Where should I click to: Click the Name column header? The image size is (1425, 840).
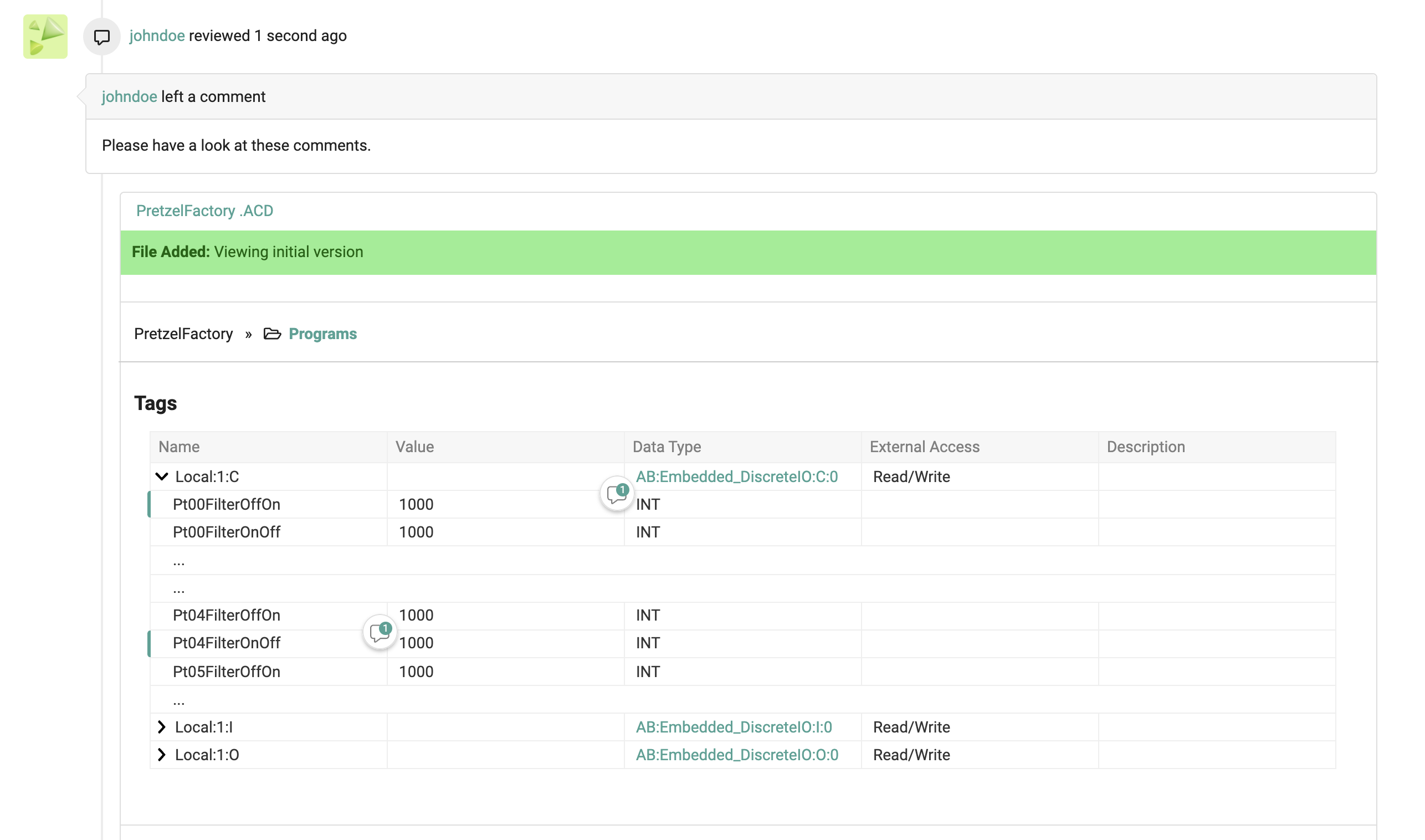[x=179, y=447]
